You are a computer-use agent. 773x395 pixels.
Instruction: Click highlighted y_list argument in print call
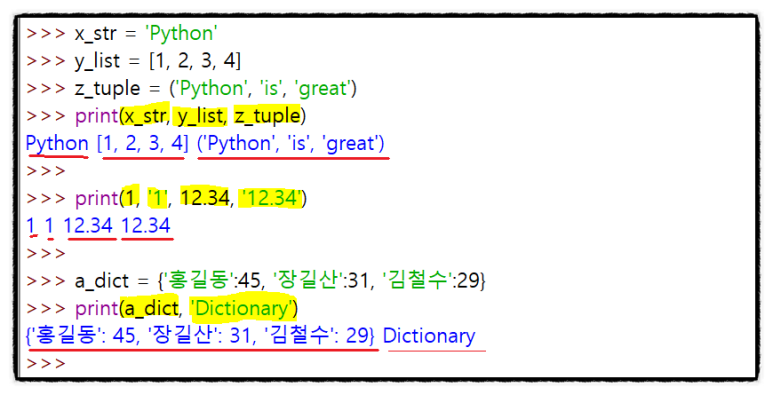tap(200, 115)
